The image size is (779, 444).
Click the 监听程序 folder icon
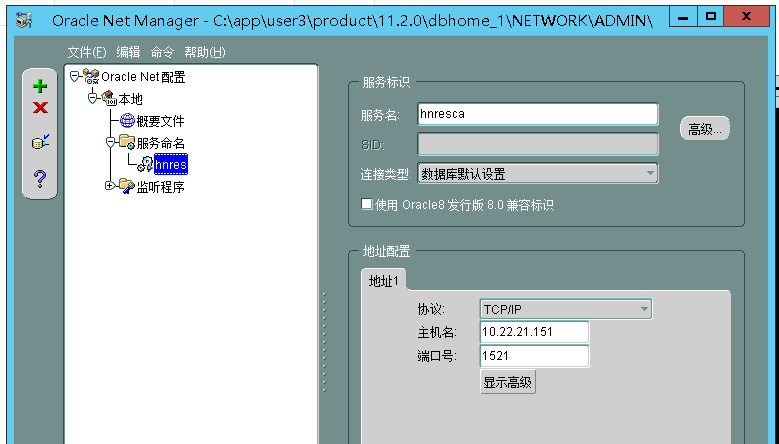(x=127, y=186)
